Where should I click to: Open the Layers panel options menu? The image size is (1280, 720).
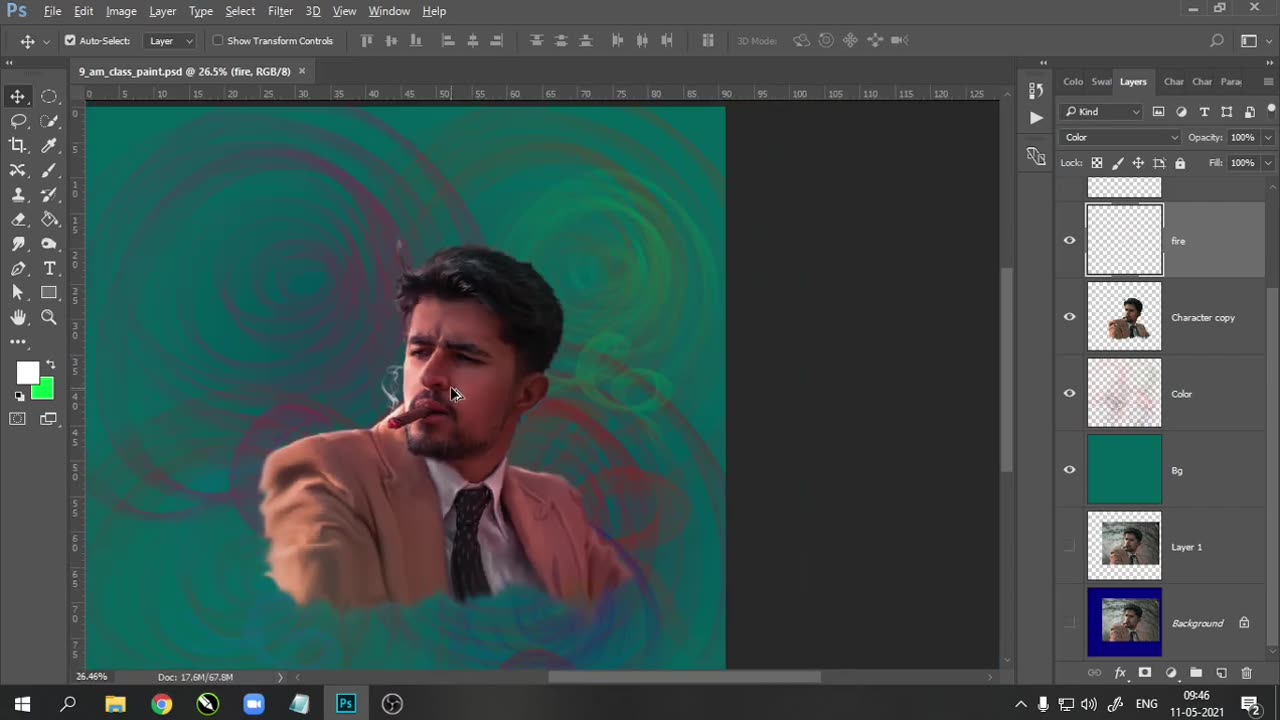coord(1269,81)
